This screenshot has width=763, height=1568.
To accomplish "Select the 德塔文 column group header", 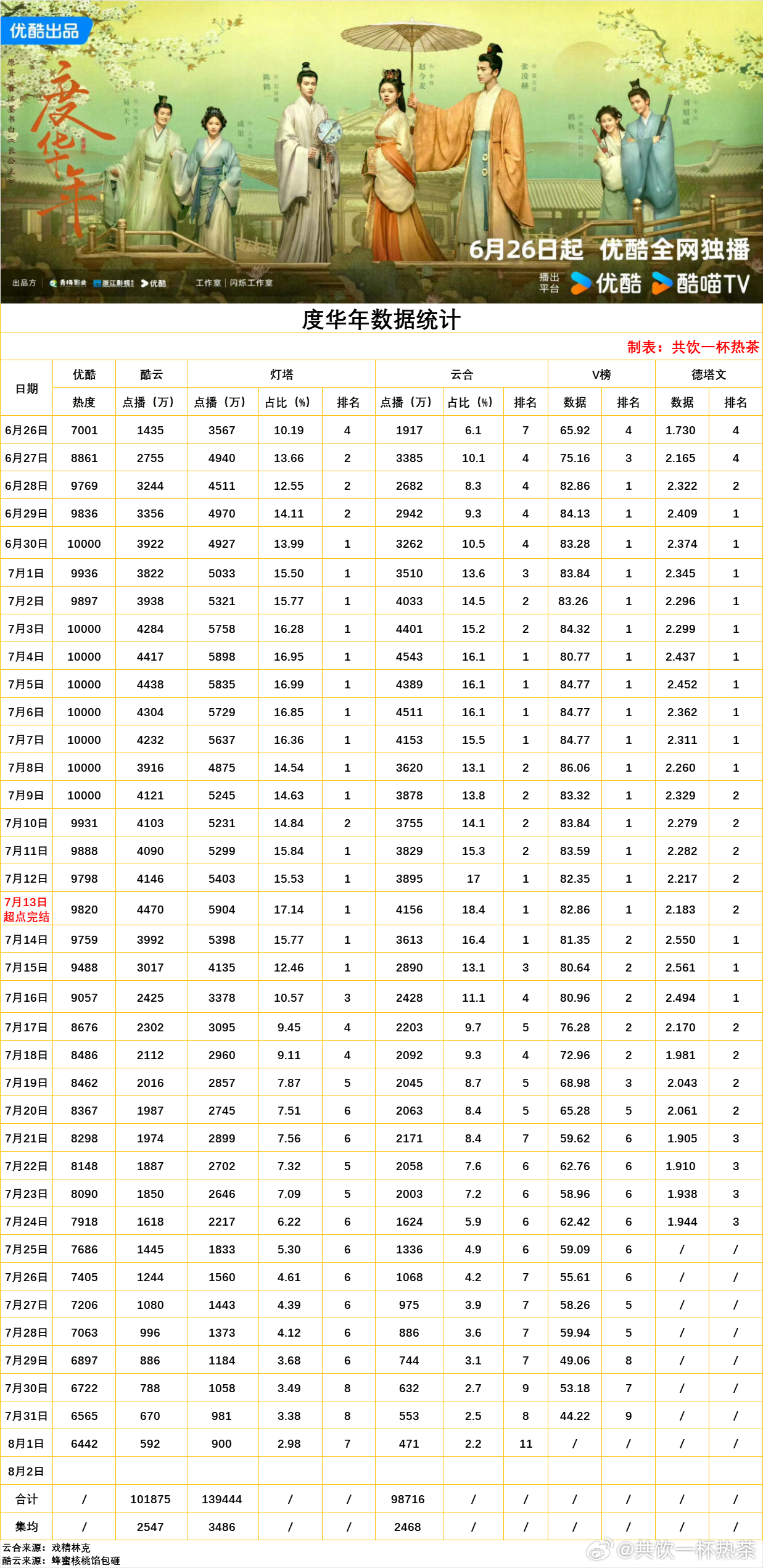I will coord(709,374).
